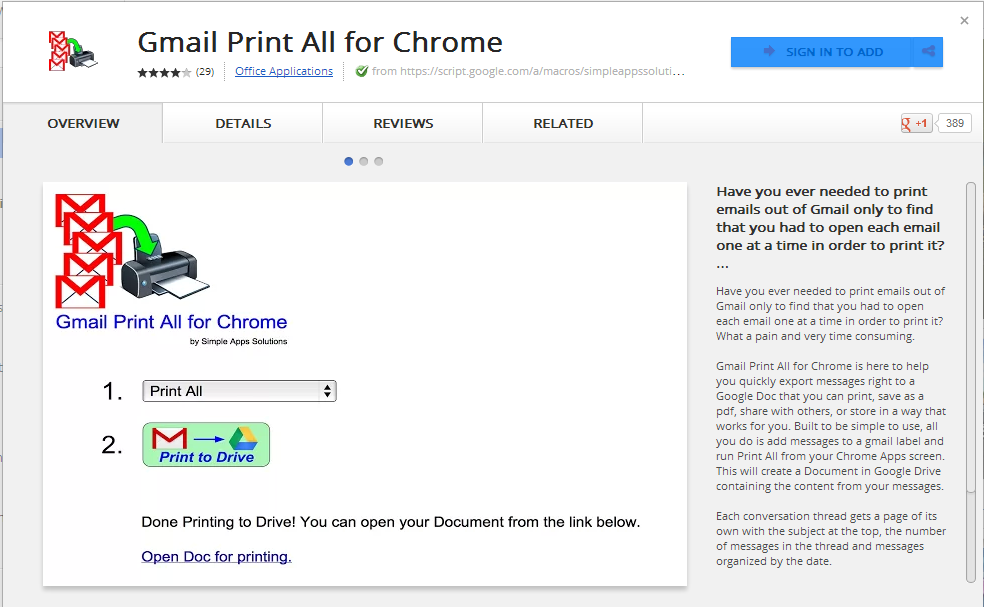
Task: Open the Print All dropdown list
Action: [x=240, y=391]
